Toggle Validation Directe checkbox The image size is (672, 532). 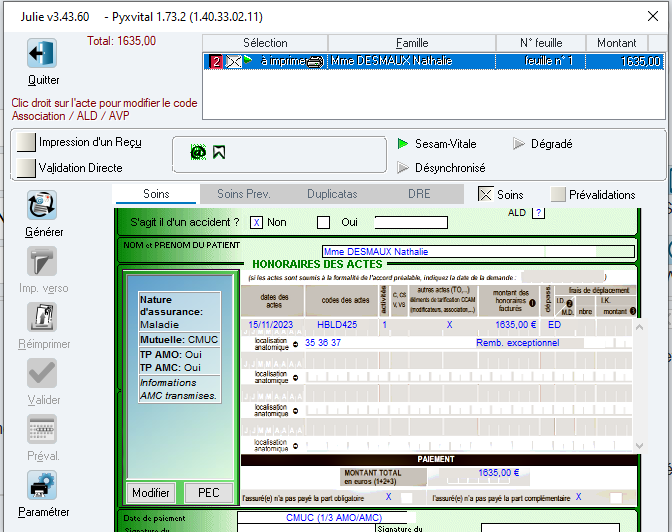[x=26, y=168]
